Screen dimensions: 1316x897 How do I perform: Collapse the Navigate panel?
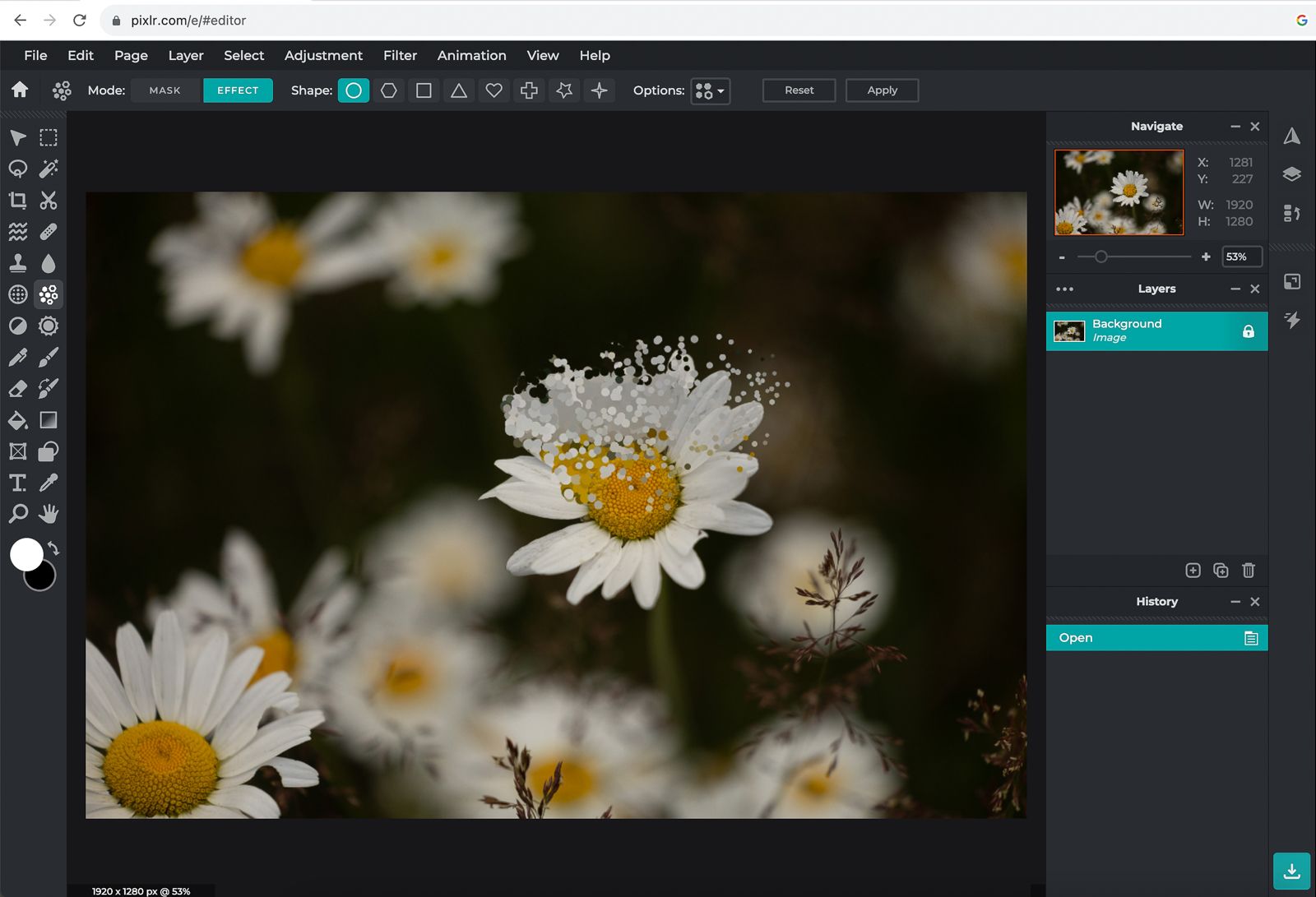point(1235,127)
